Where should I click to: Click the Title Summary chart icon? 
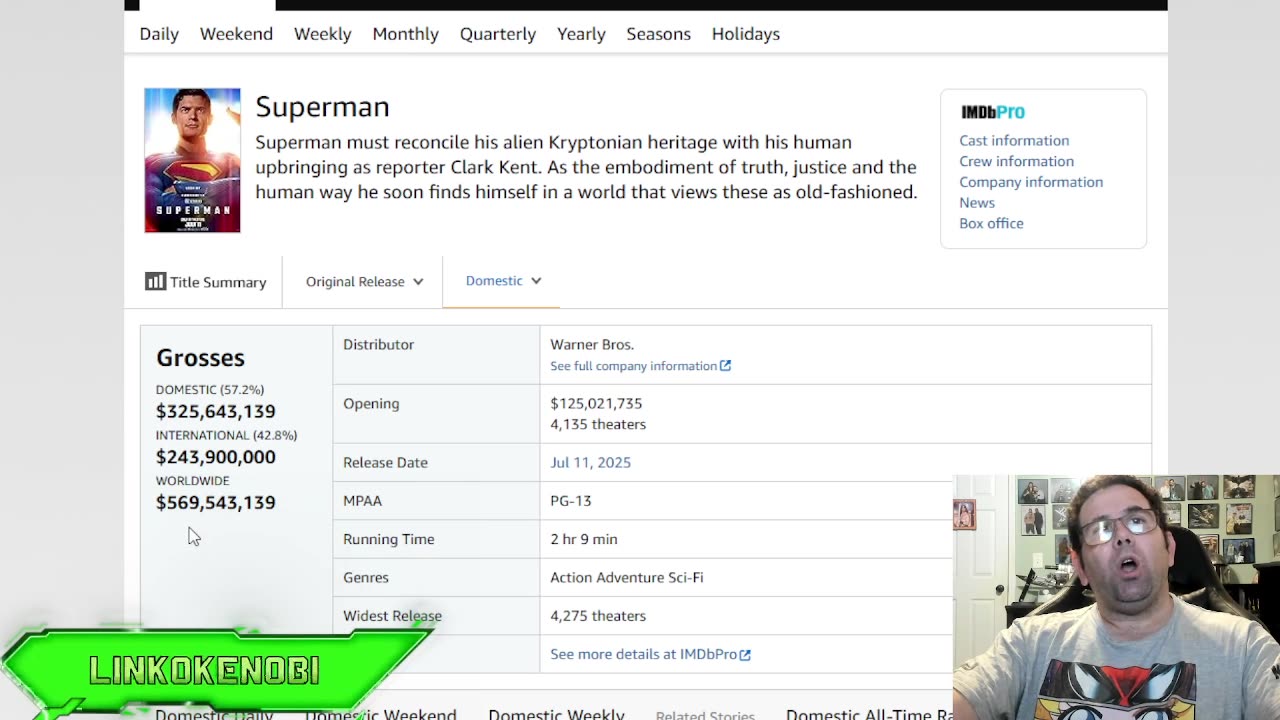155,282
